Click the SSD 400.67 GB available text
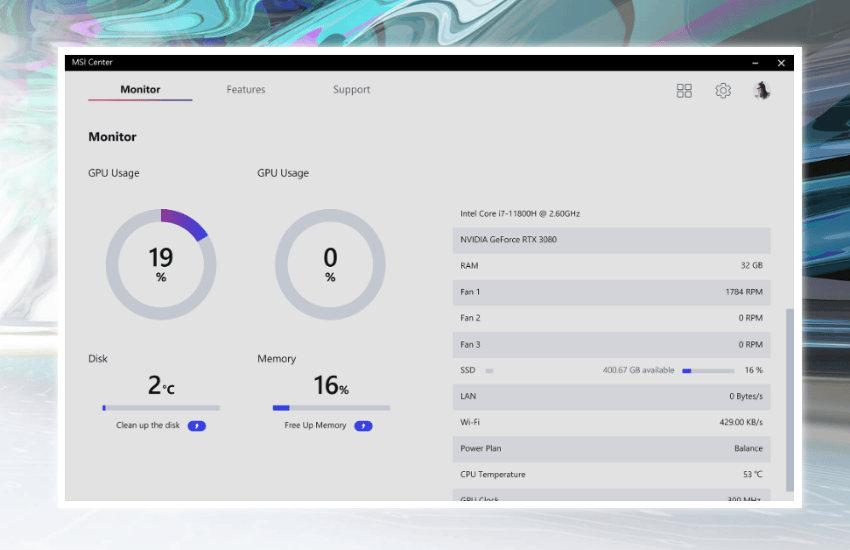Screen dimensions: 850x550 639,370
